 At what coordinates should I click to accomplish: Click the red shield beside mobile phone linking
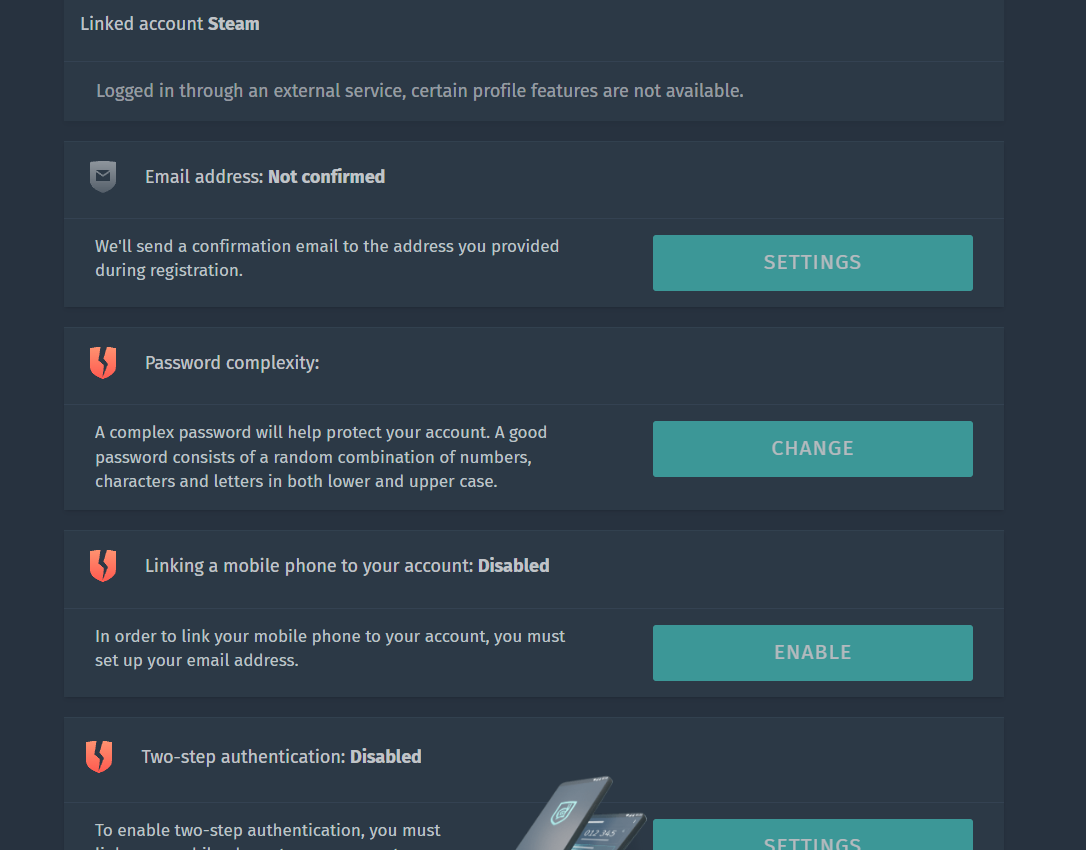click(x=103, y=566)
